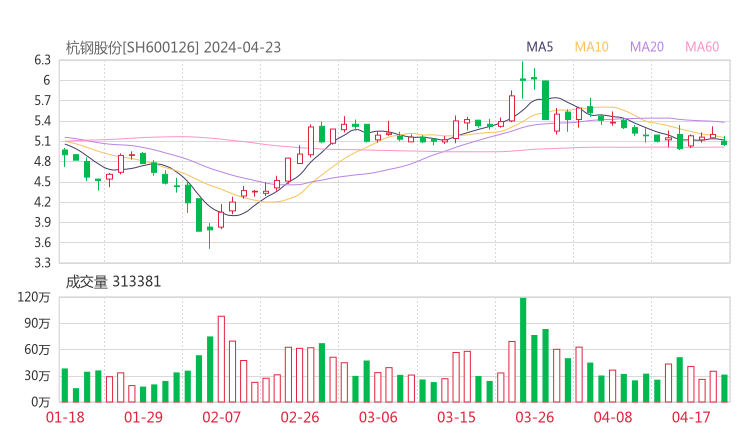
Task: Click the MA20 legend label
Action: click(647, 47)
